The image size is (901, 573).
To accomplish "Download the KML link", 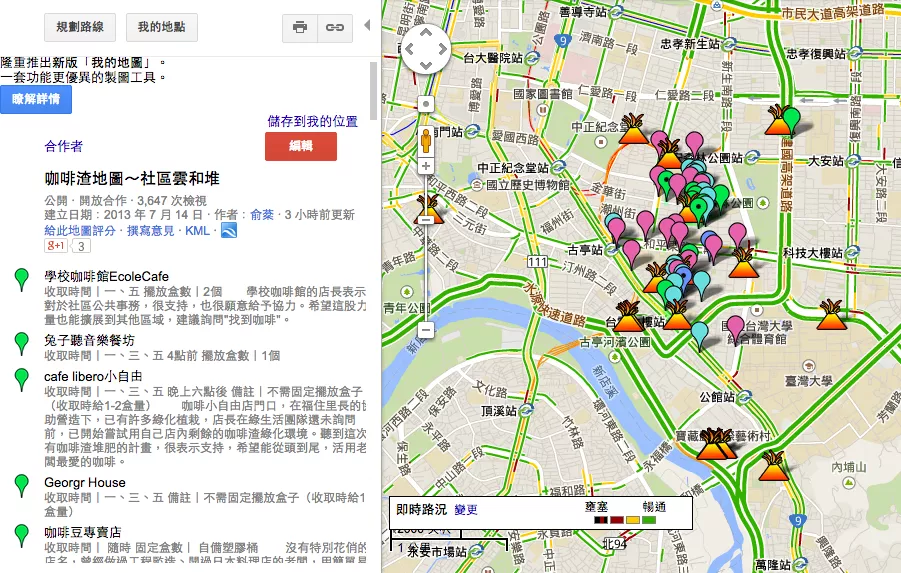I will 197,230.
